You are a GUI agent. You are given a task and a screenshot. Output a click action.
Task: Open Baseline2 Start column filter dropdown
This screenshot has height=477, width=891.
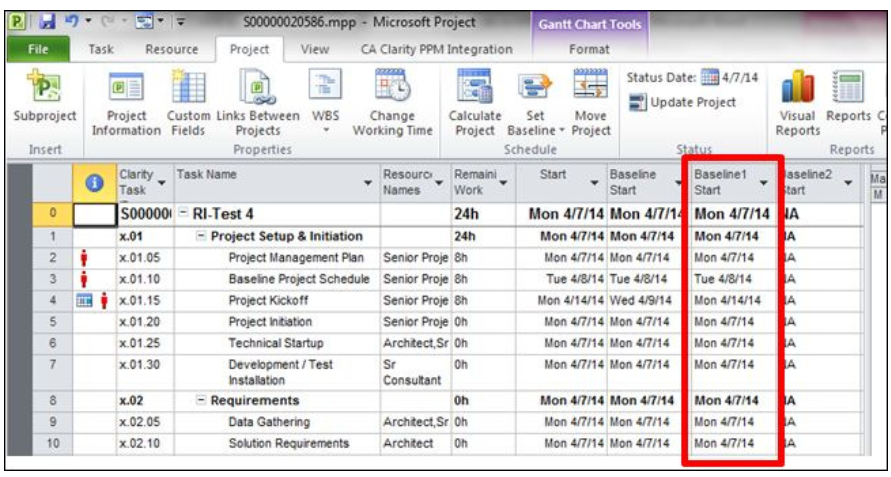tap(848, 183)
